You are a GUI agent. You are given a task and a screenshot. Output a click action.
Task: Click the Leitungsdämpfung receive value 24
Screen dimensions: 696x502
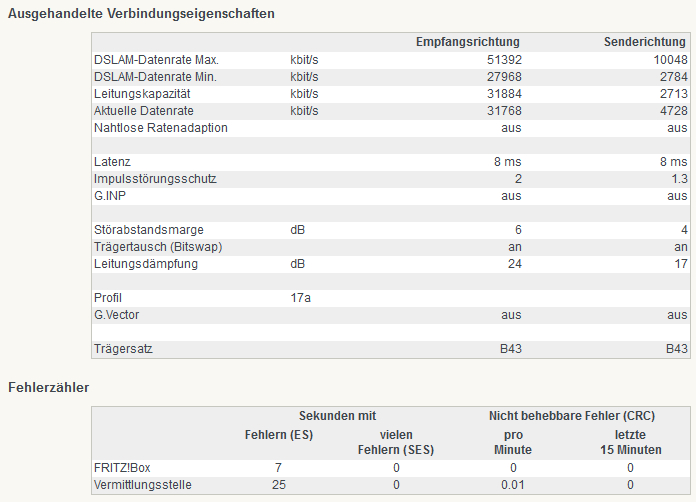point(515,264)
